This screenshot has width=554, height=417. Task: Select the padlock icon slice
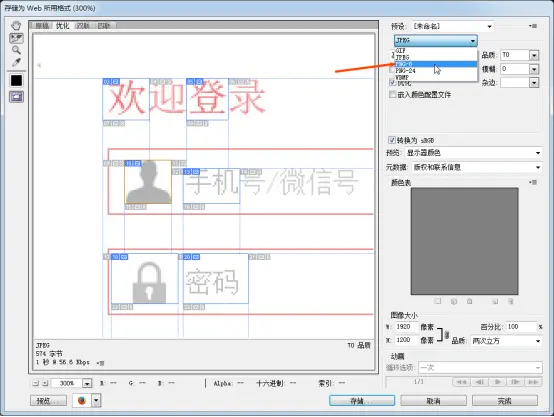pos(145,278)
